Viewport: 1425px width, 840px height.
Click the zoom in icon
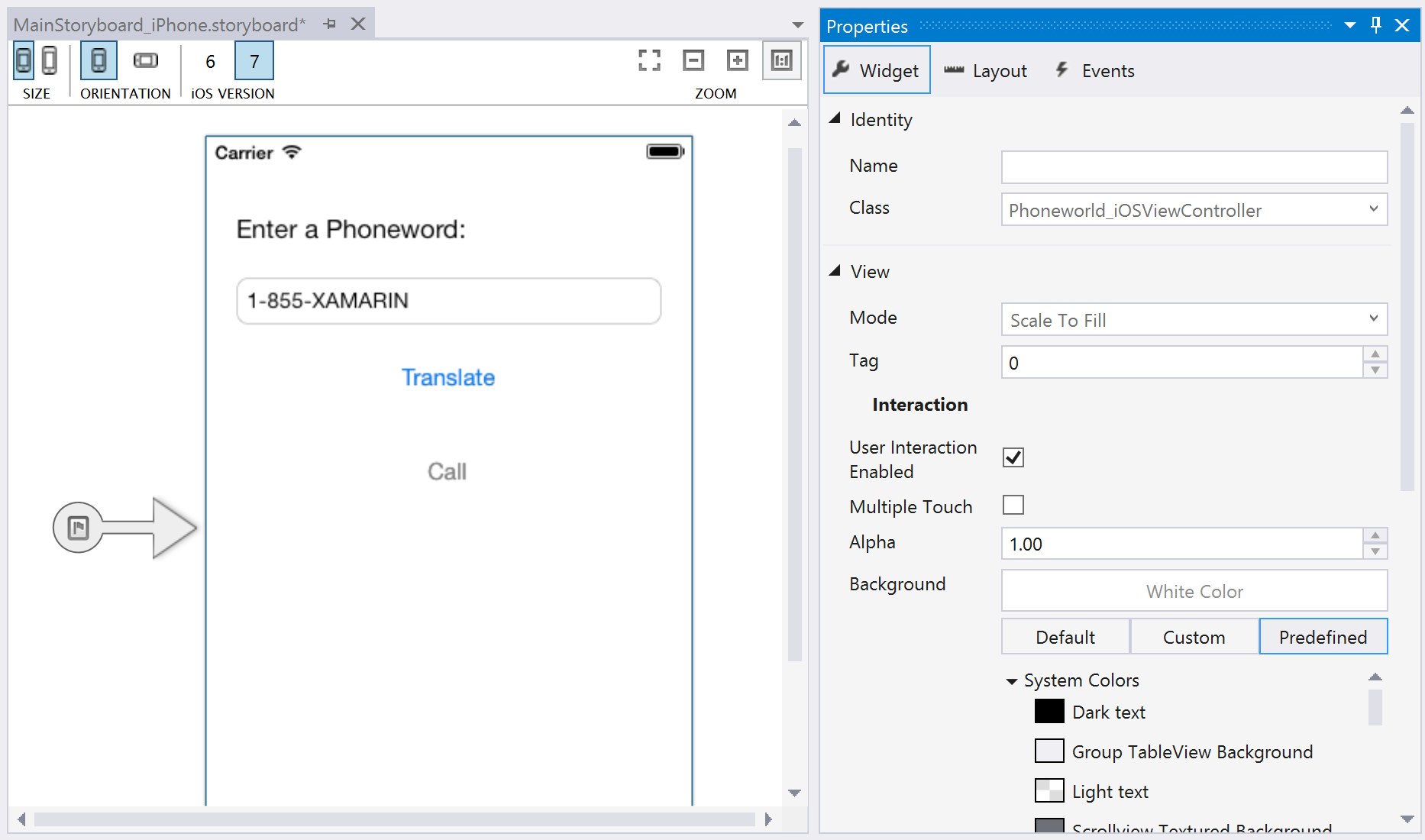pos(737,60)
